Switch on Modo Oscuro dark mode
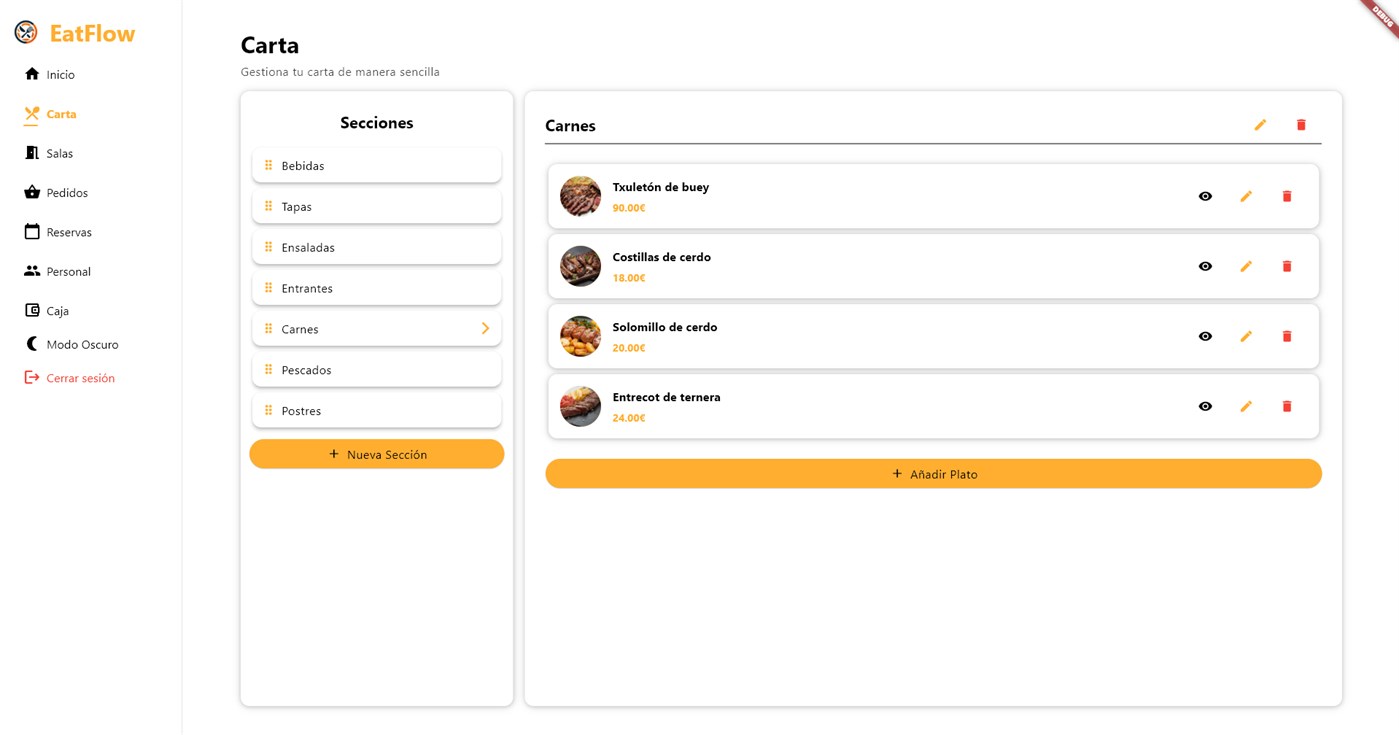This screenshot has width=1399, height=735. pos(71,344)
